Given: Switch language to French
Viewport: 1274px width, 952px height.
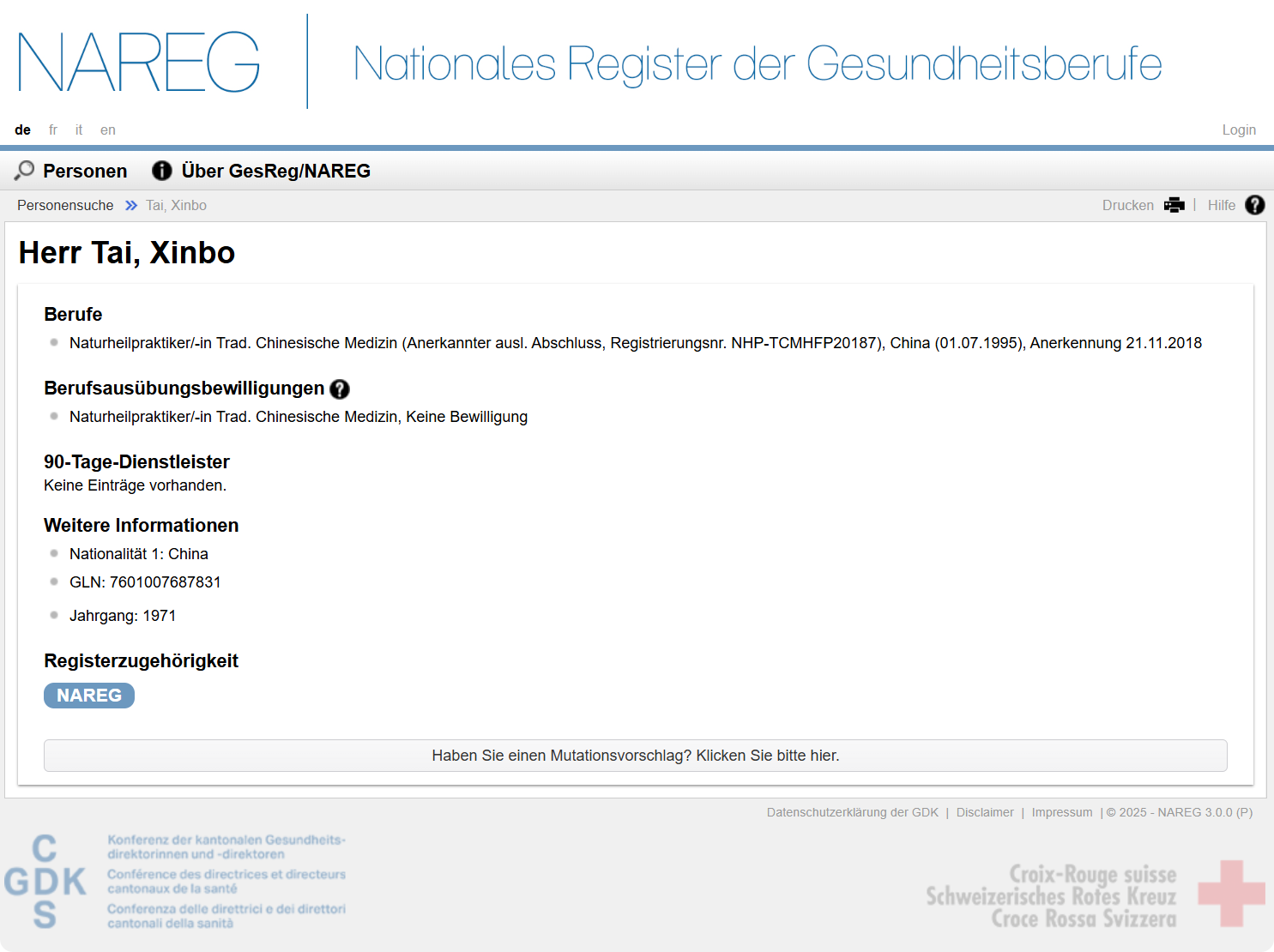Looking at the screenshot, I should (52, 130).
